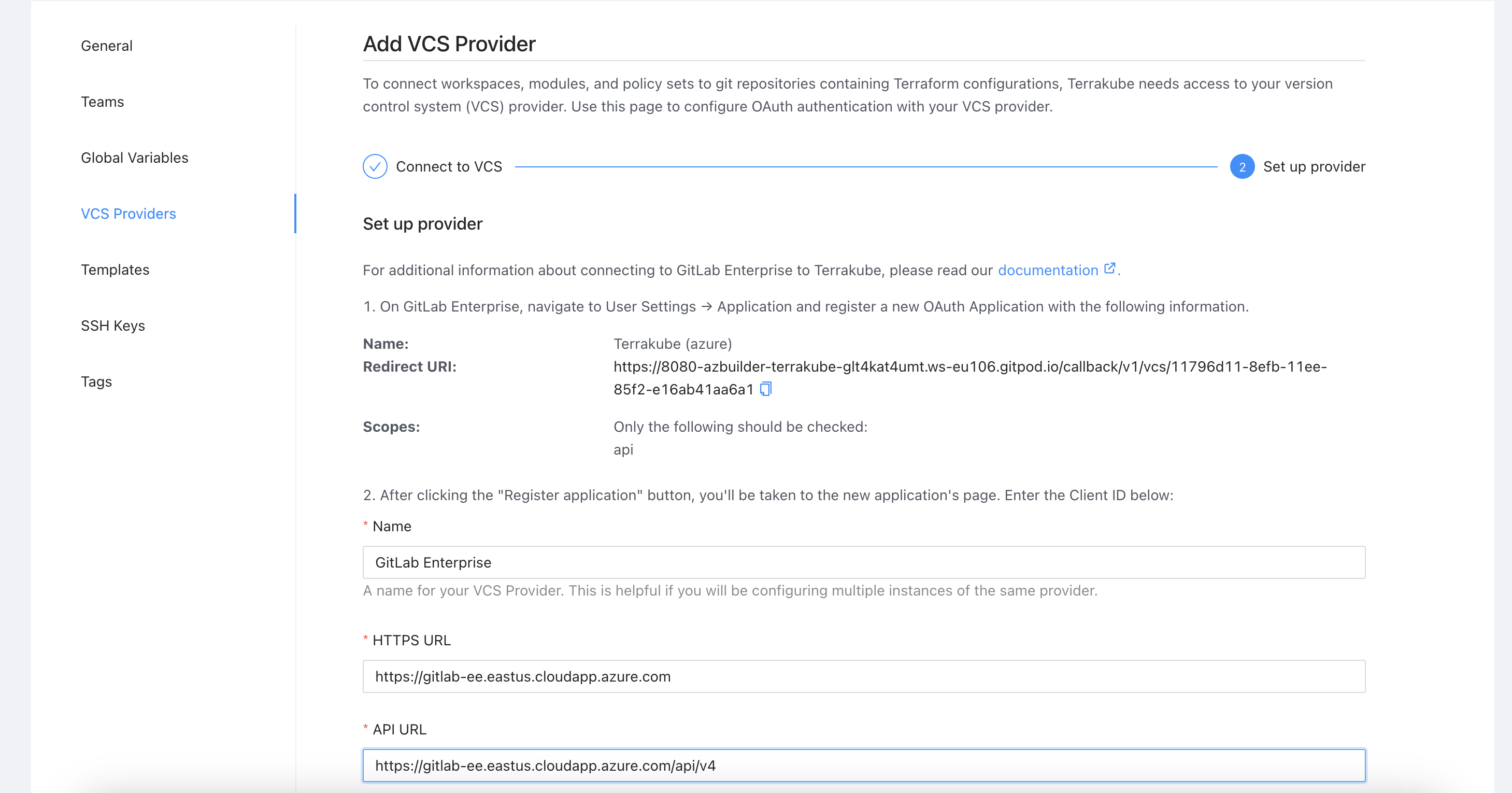Click the Terrakube (azure) name value
The height and width of the screenshot is (793, 1512).
coord(672,344)
